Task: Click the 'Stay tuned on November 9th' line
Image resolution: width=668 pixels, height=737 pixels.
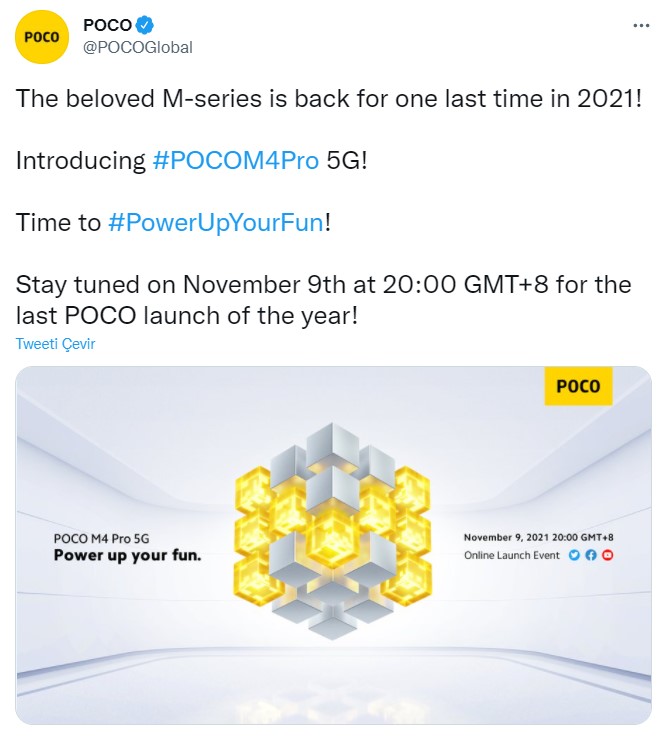Action: point(323,285)
